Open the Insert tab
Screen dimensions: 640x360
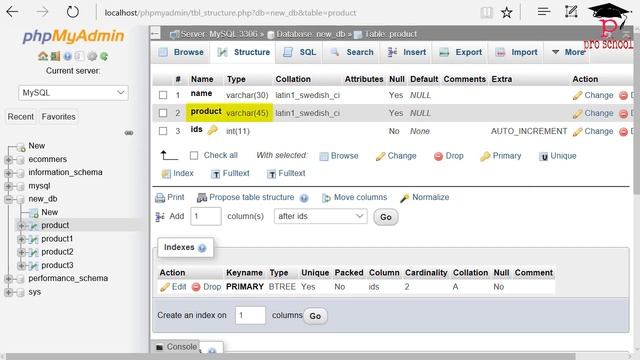tap(407, 52)
